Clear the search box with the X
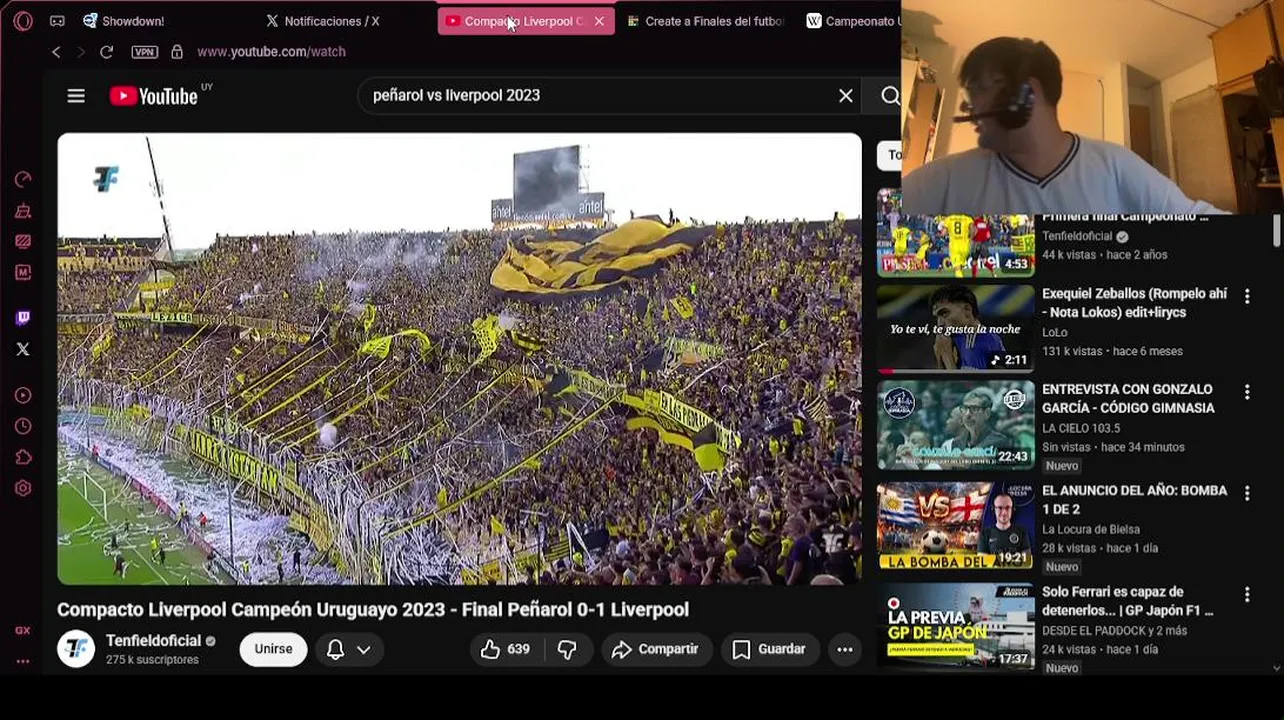This screenshot has width=1284, height=720. [x=846, y=96]
